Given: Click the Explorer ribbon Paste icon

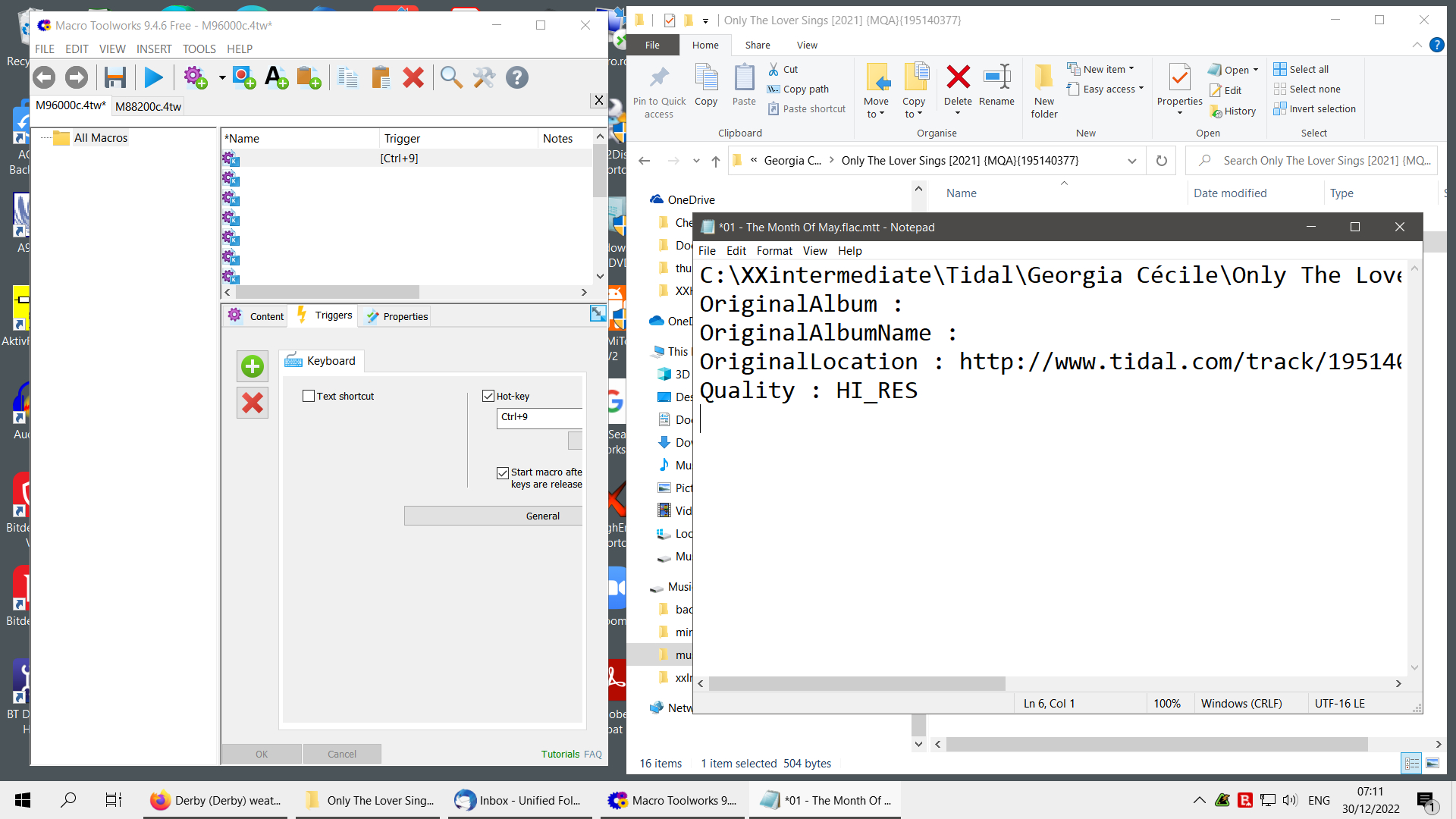Looking at the screenshot, I should pos(744,86).
